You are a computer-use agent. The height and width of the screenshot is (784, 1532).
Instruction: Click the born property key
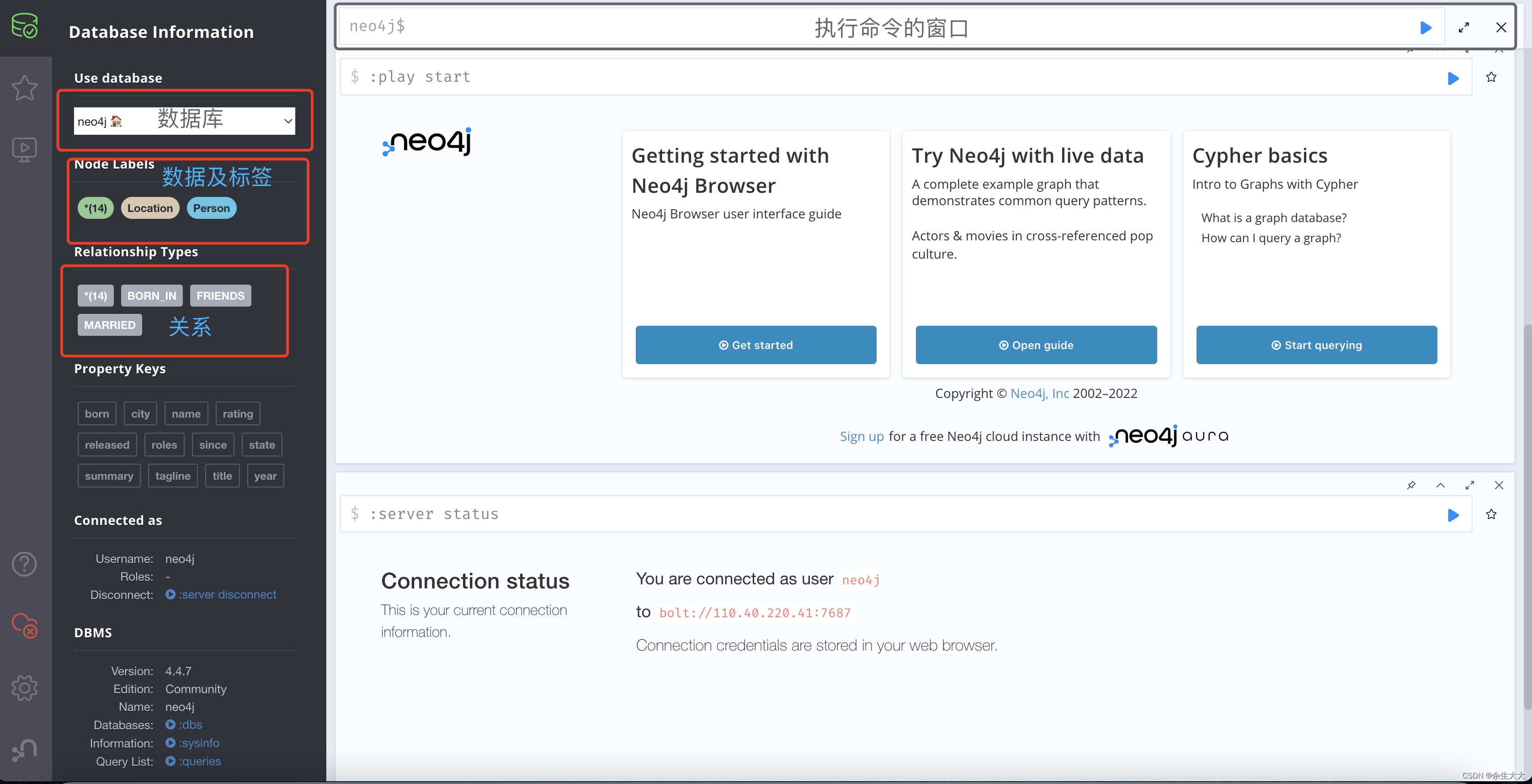[97, 413]
